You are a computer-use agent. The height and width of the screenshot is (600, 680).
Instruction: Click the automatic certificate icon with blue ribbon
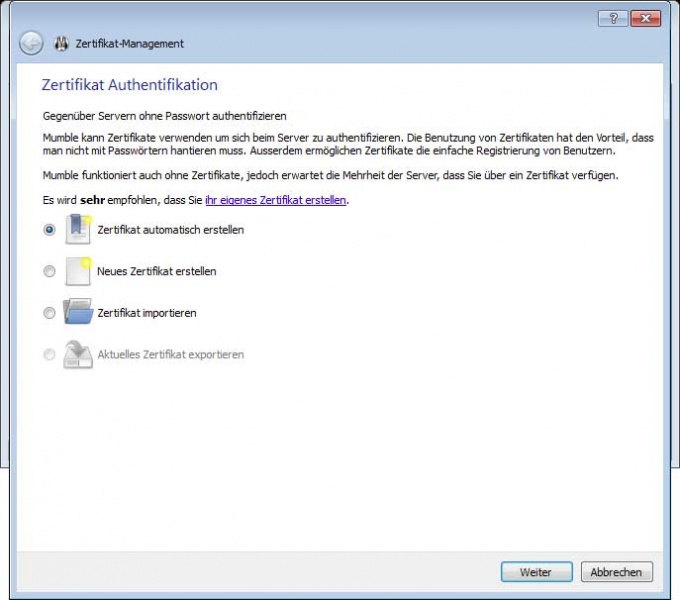pos(78,229)
